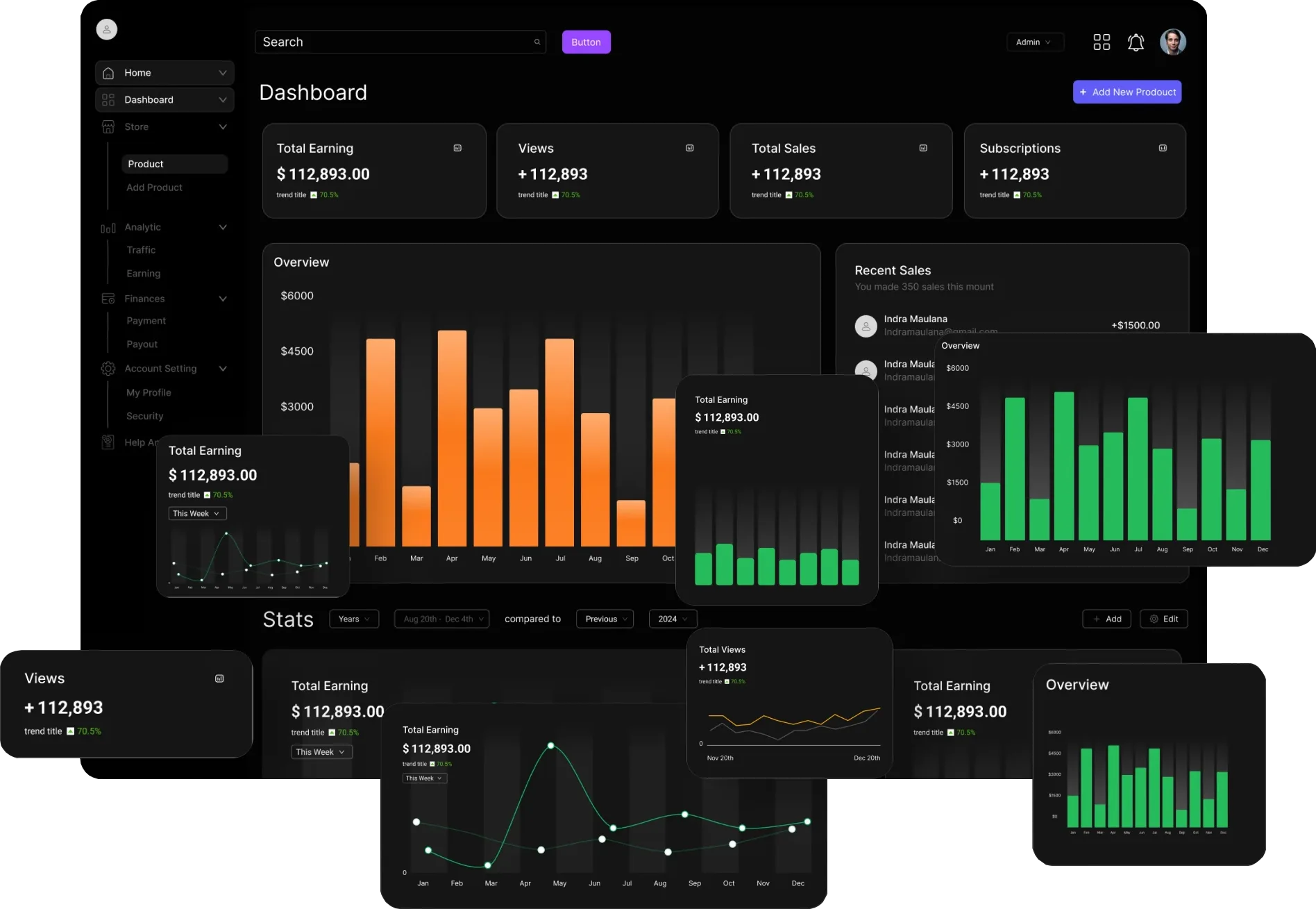Click the Help icon at sidebar bottom
Image resolution: width=1316 pixels, height=909 pixels.
[x=108, y=442]
